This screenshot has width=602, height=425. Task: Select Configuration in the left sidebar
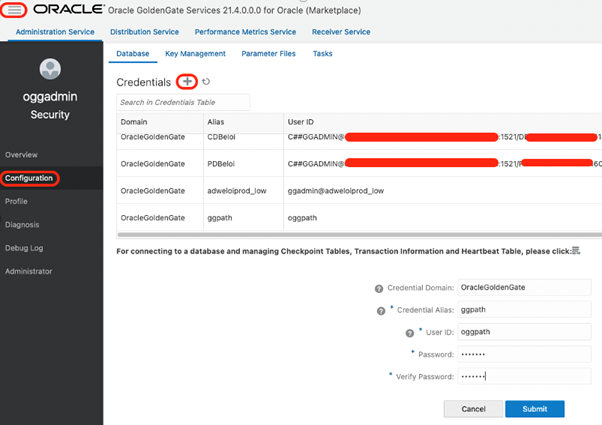coord(29,178)
